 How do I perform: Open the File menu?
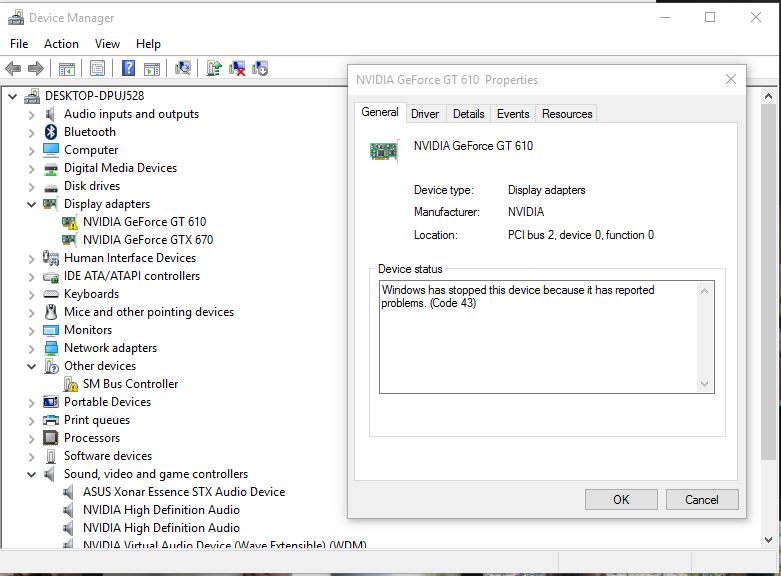click(19, 44)
